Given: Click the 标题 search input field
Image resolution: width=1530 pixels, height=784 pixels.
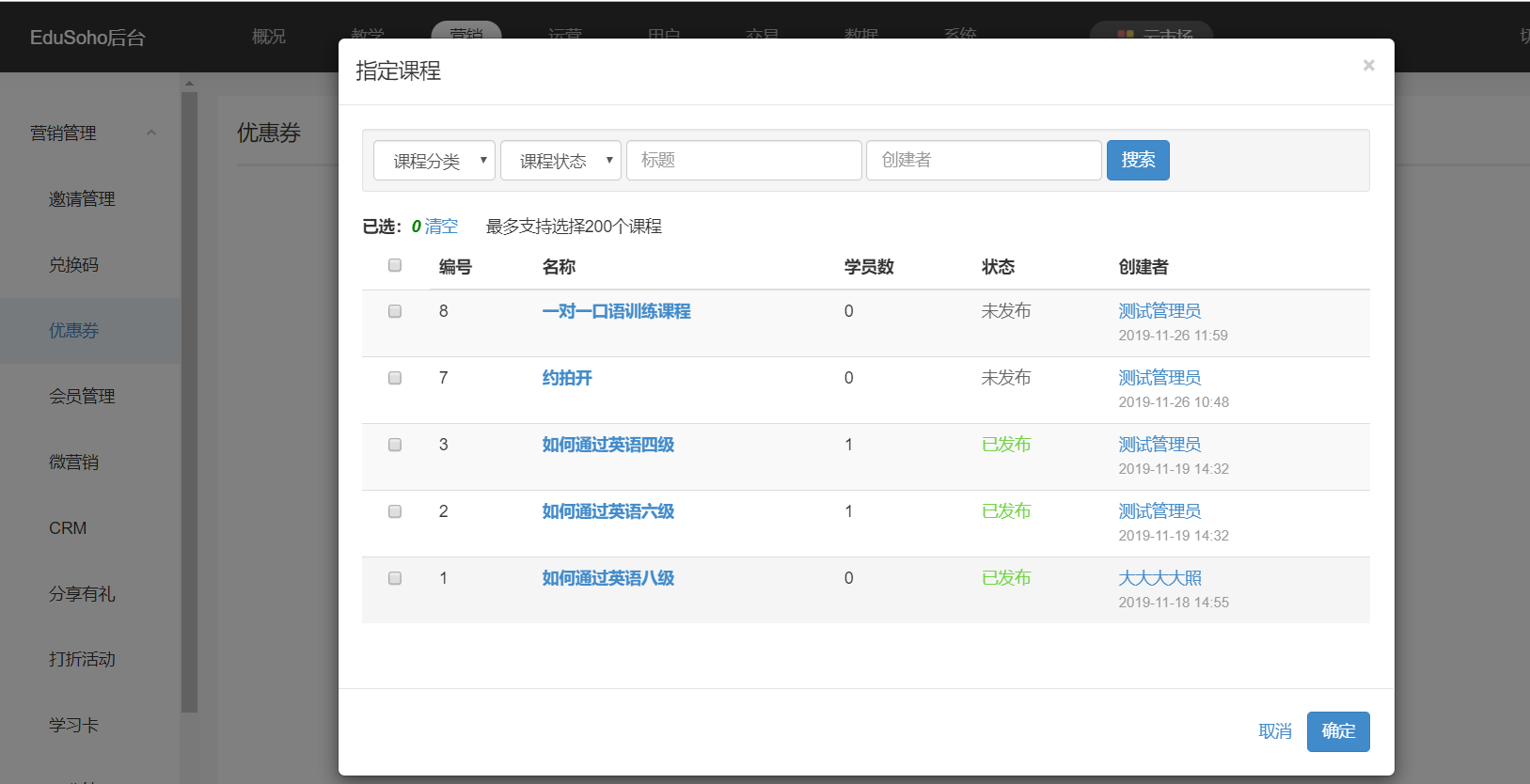Looking at the screenshot, I should [x=744, y=161].
